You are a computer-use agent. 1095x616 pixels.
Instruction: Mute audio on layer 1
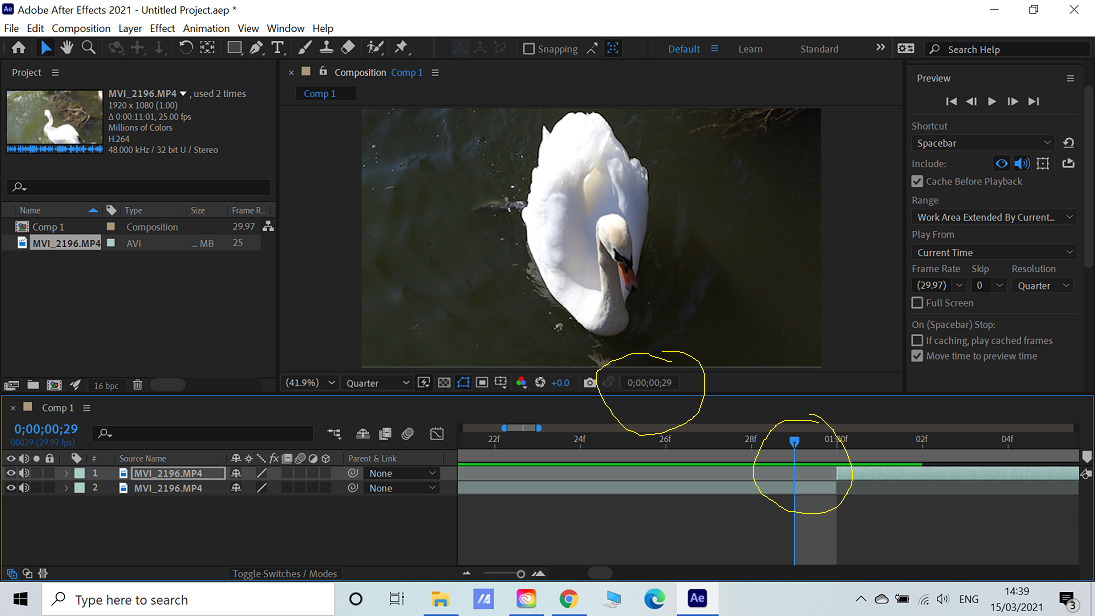(x=23, y=472)
